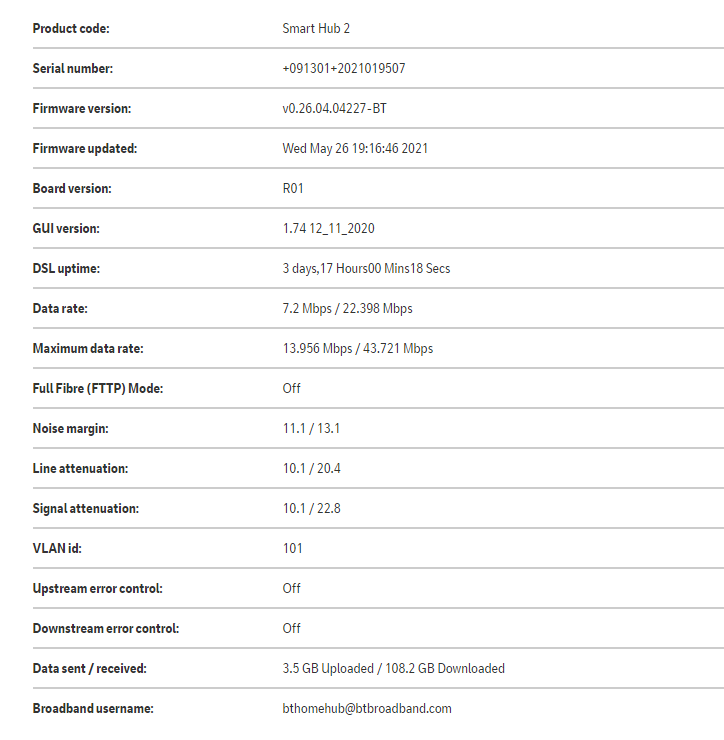
Task: Select the VLAN id value 101
Action: tap(292, 549)
